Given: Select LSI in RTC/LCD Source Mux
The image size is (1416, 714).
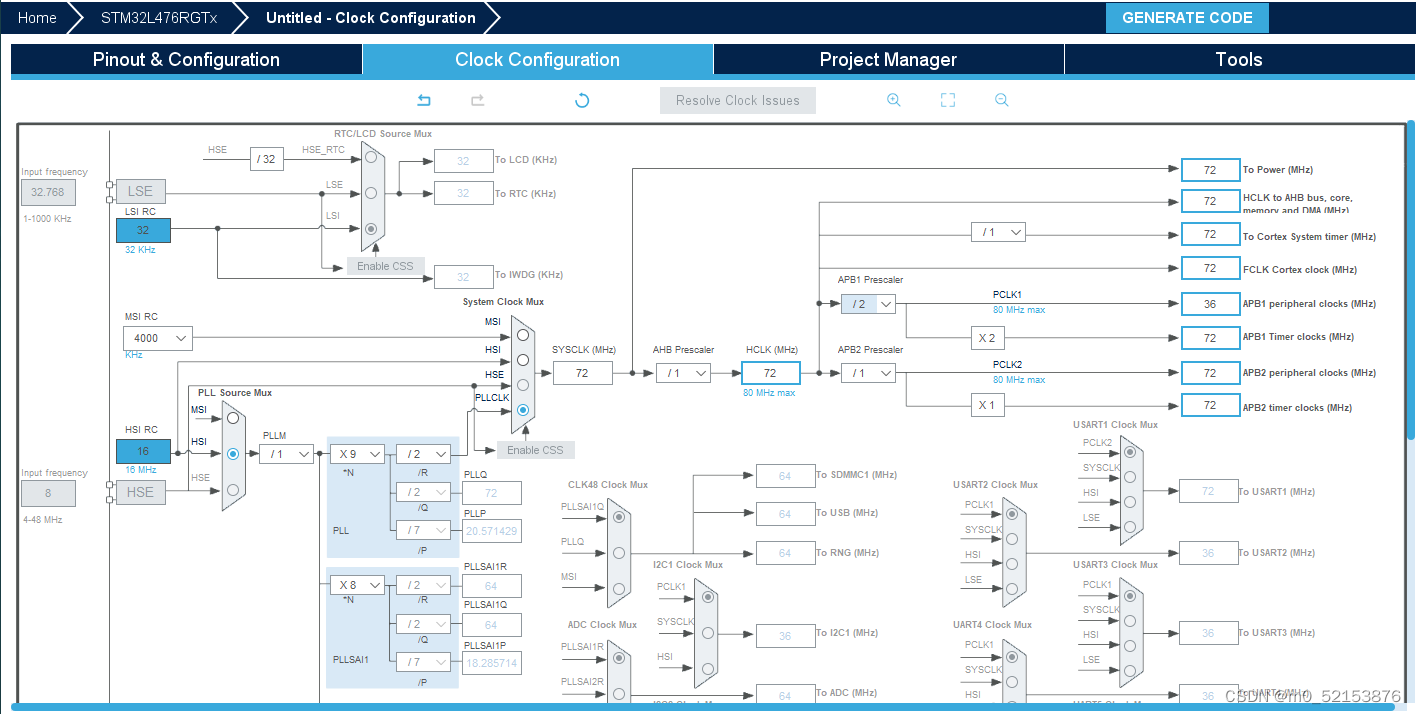Looking at the screenshot, I should click(371, 228).
